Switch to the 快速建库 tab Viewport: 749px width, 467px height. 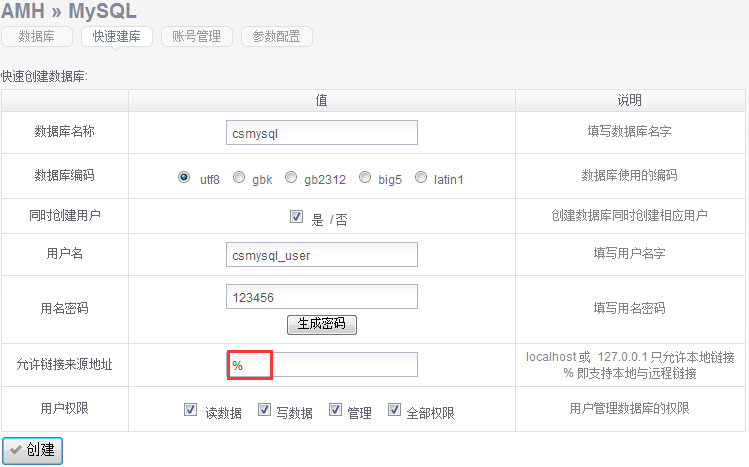tap(117, 36)
